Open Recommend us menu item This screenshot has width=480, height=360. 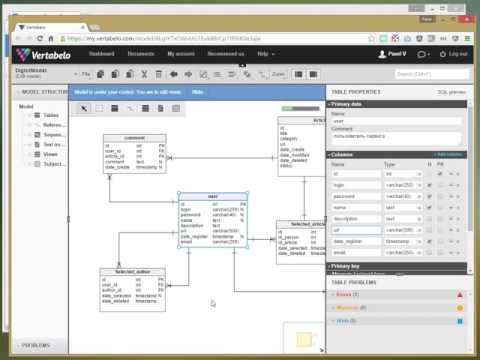coord(226,54)
